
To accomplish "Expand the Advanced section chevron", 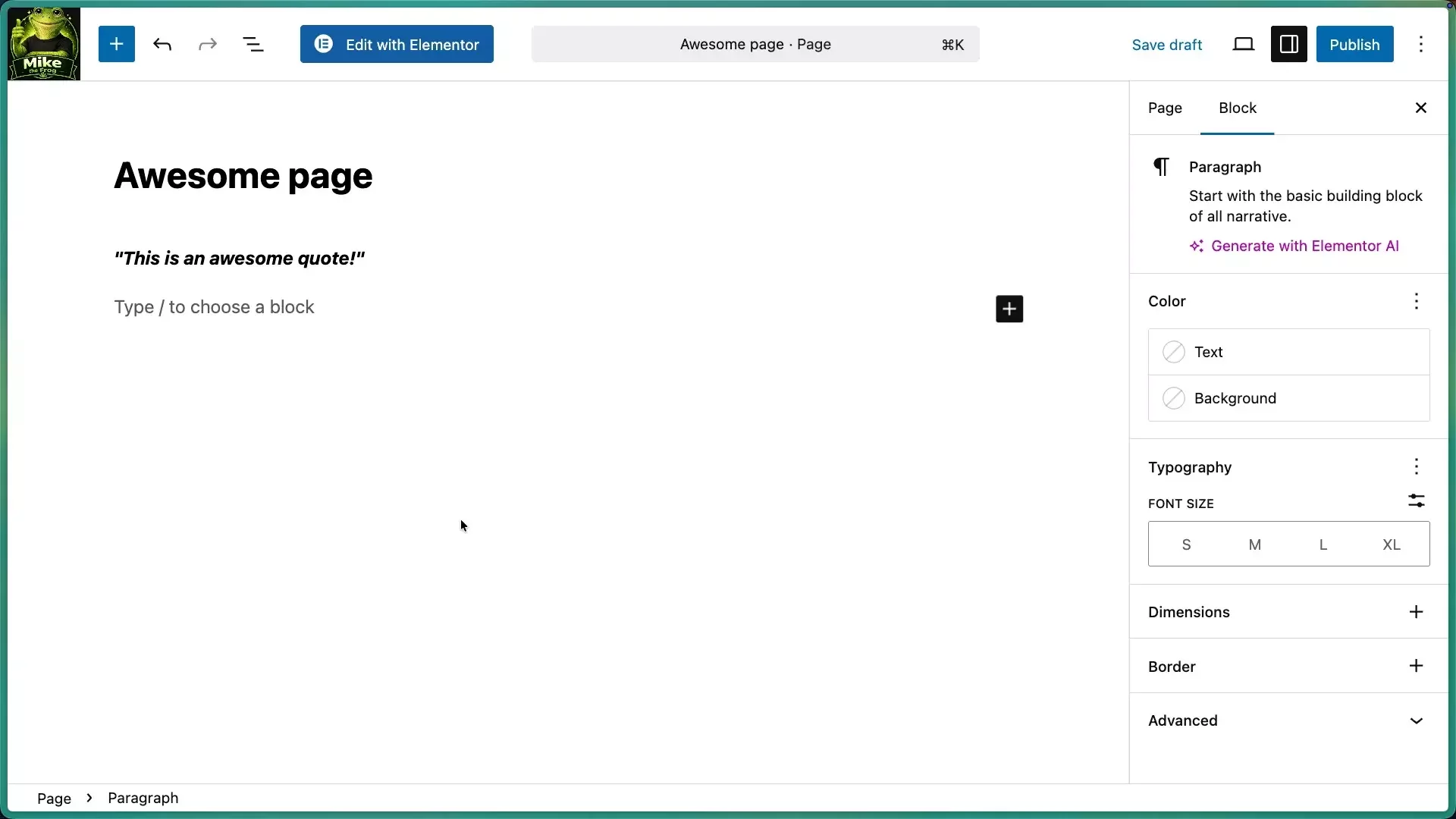I will (1417, 721).
